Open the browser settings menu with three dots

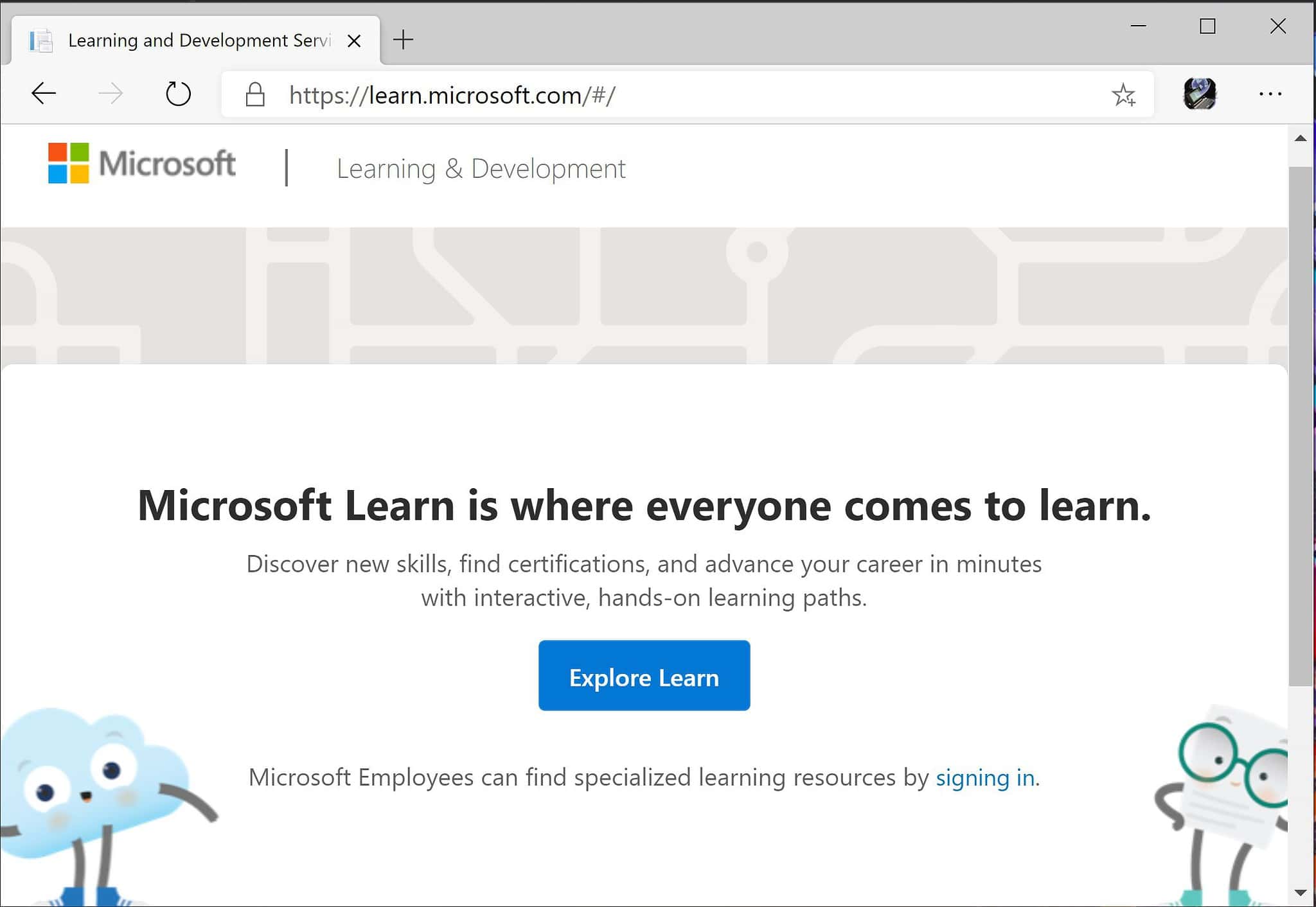pos(1270,95)
